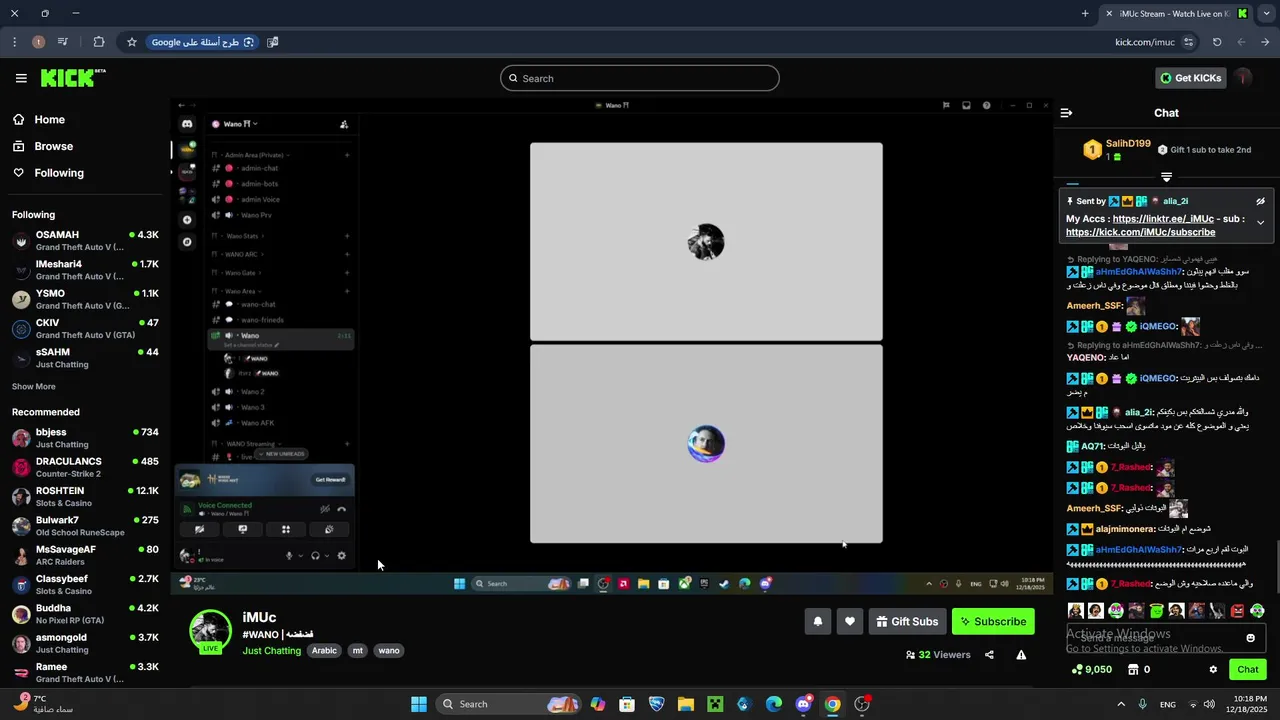
Task: Unpin the pinned chat message icon
Action: [1260, 201]
